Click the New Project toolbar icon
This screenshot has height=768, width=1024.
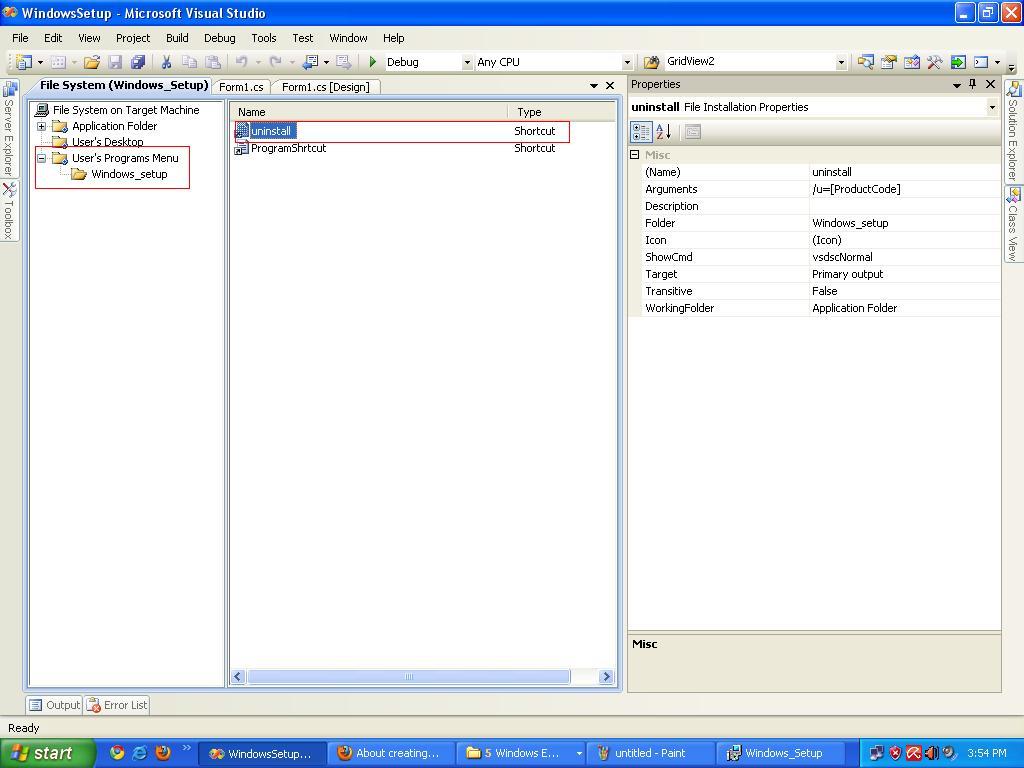click(24, 62)
